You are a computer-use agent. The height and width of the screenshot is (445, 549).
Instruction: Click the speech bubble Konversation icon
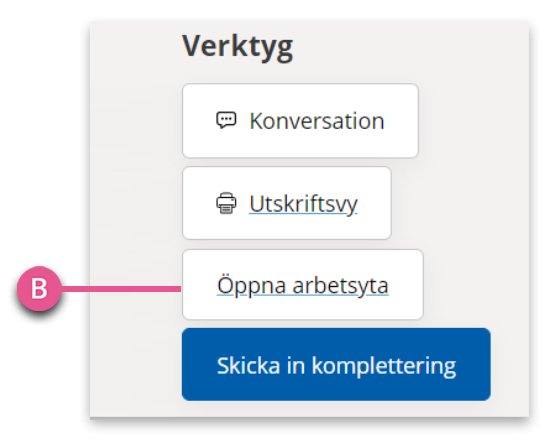(x=226, y=120)
